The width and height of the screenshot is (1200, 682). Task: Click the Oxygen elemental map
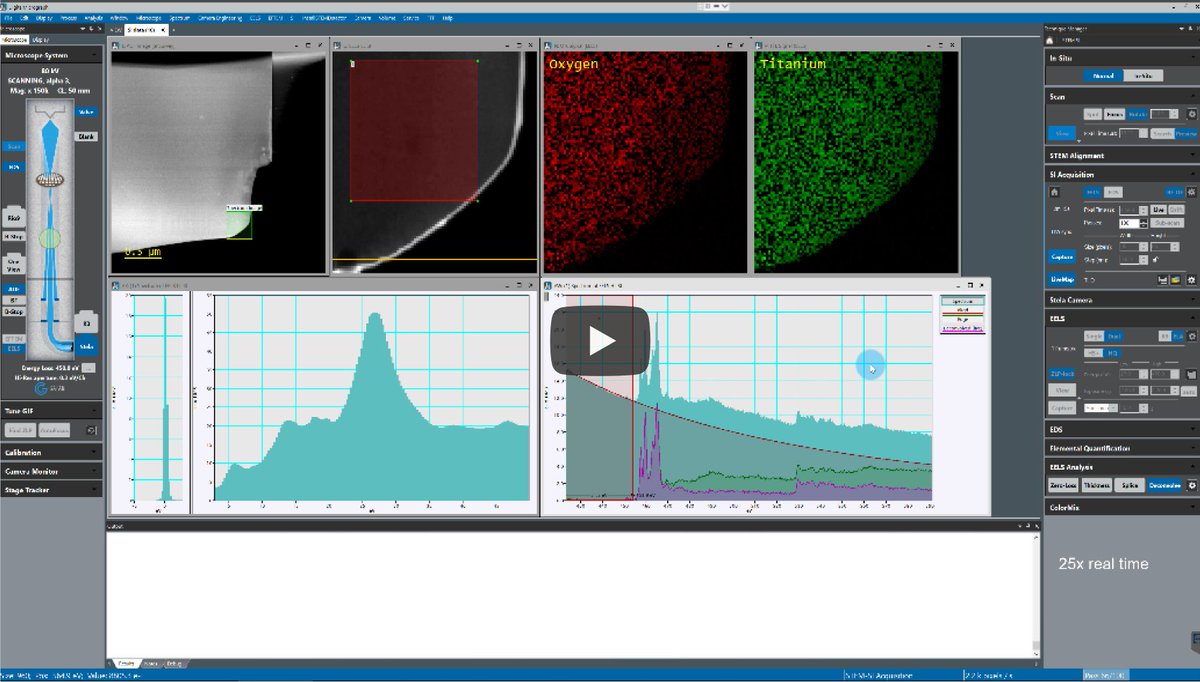click(646, 162)
